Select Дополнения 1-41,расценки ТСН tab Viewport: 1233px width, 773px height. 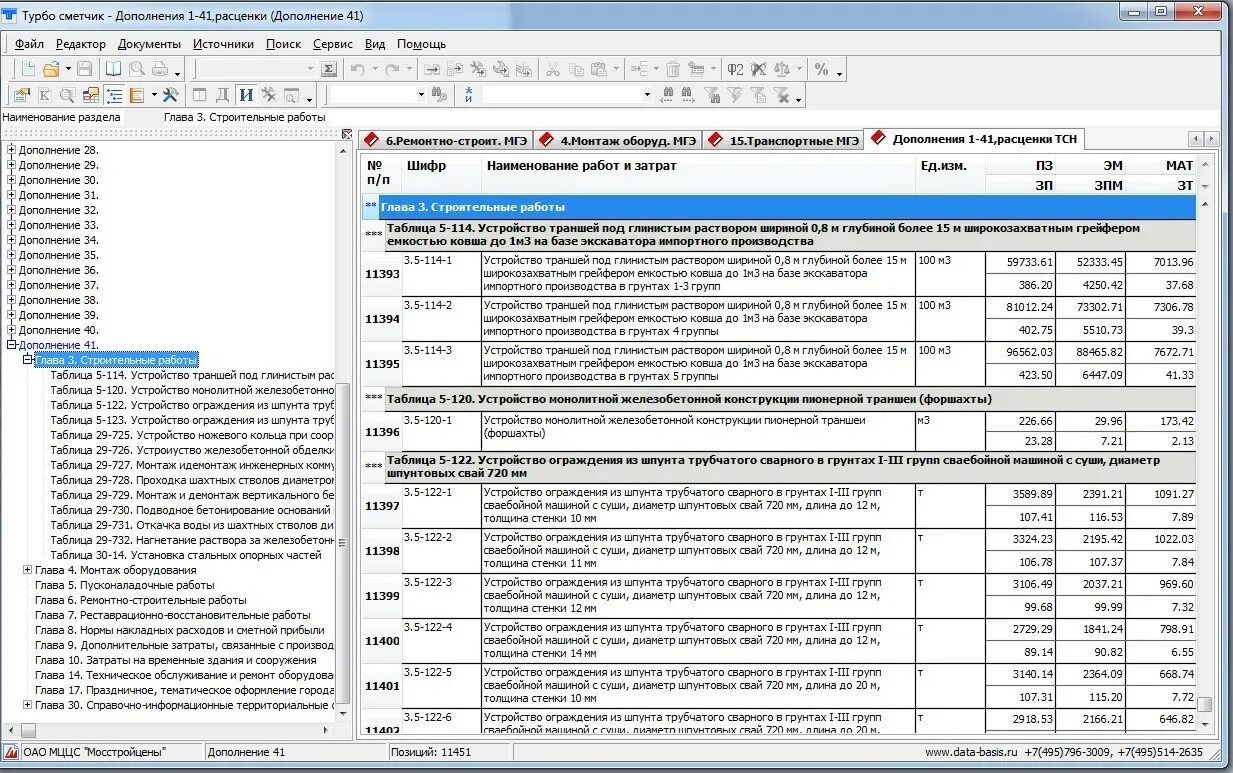pyautogui.click(x=972, y=139)
